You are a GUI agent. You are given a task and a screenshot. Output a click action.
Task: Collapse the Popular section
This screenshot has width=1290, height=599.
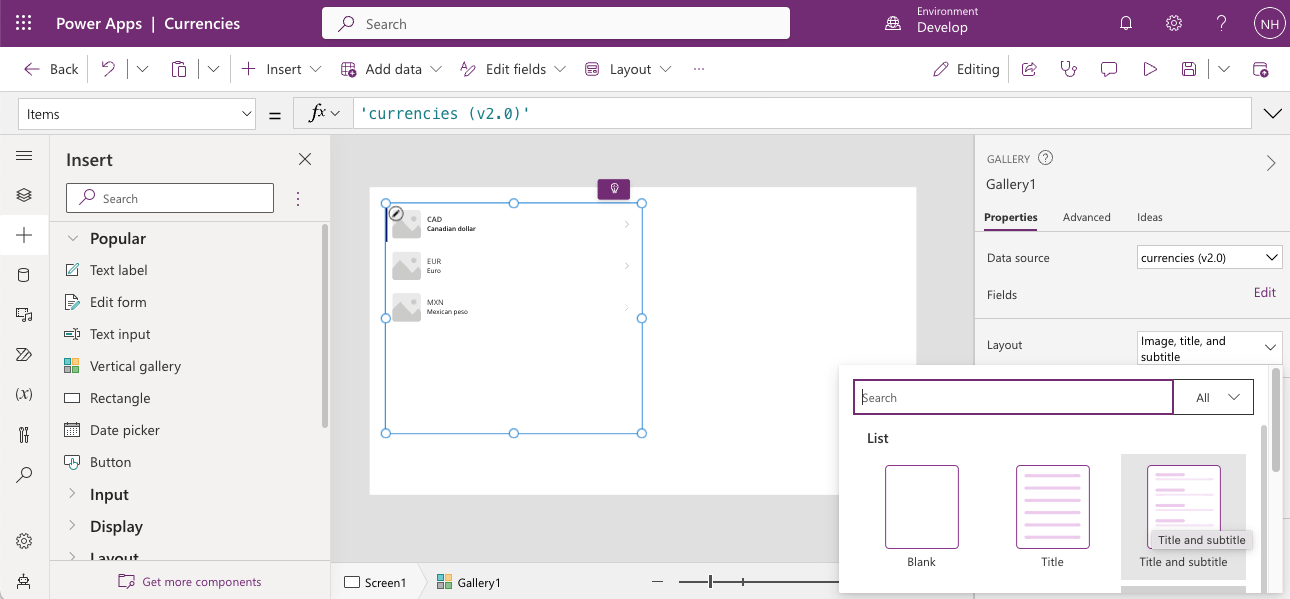[72, 238]
